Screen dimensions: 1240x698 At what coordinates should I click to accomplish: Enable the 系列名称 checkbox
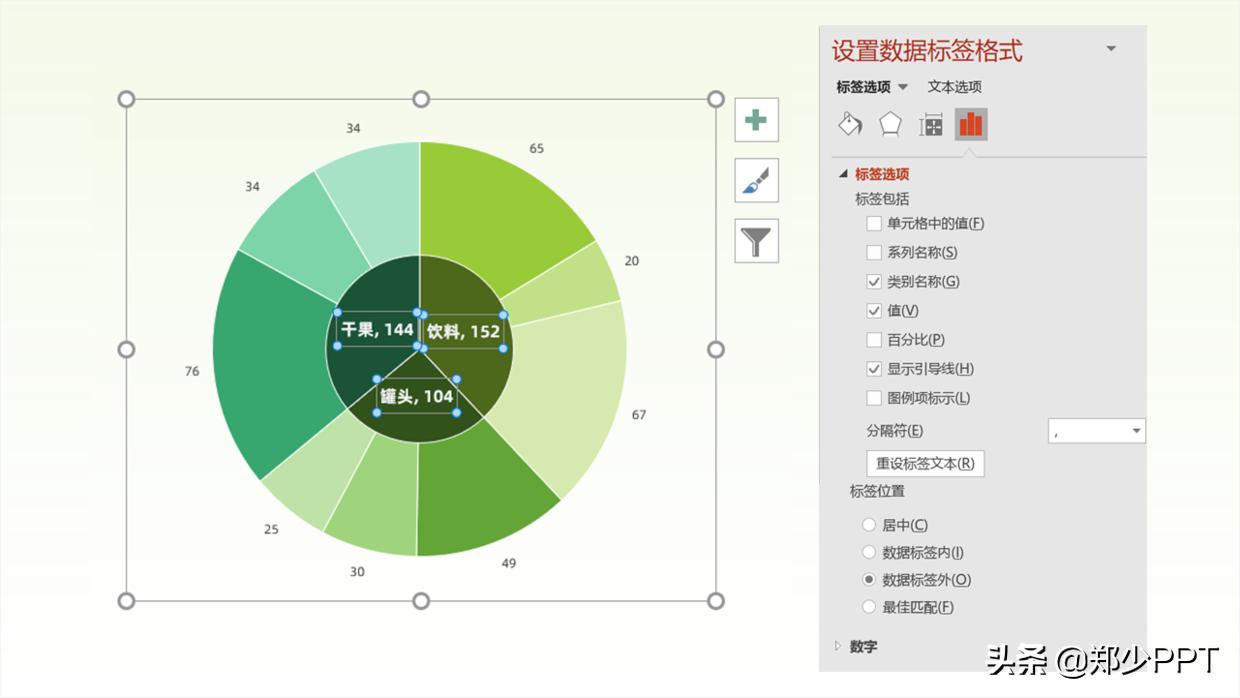874,252
